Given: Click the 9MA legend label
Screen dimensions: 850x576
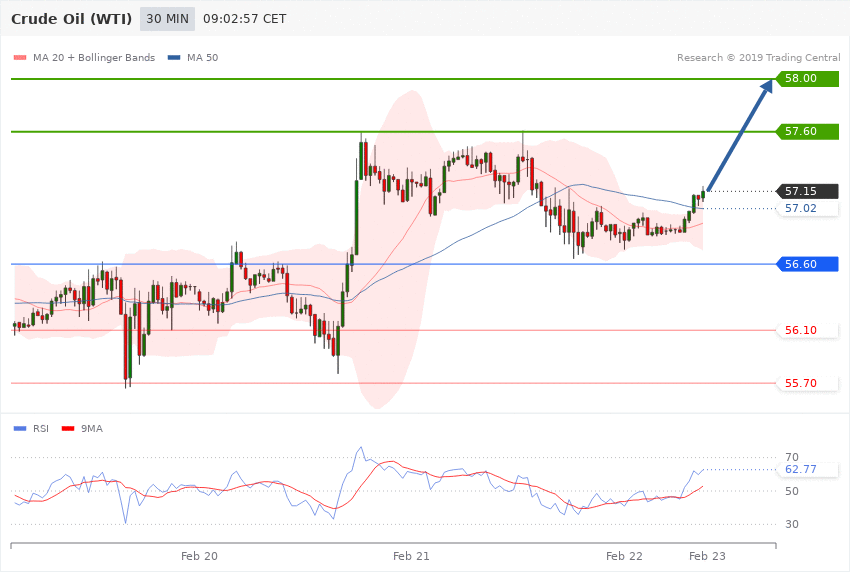Looking at the screenshot, I should (x=92, y=429).
